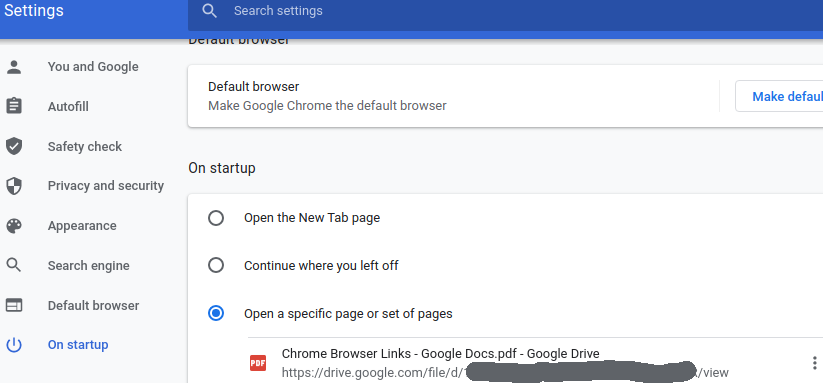The height and width of the screenshot is (383, 823).
Task: Click the search icon in settings bar
Action: (209, 10)
